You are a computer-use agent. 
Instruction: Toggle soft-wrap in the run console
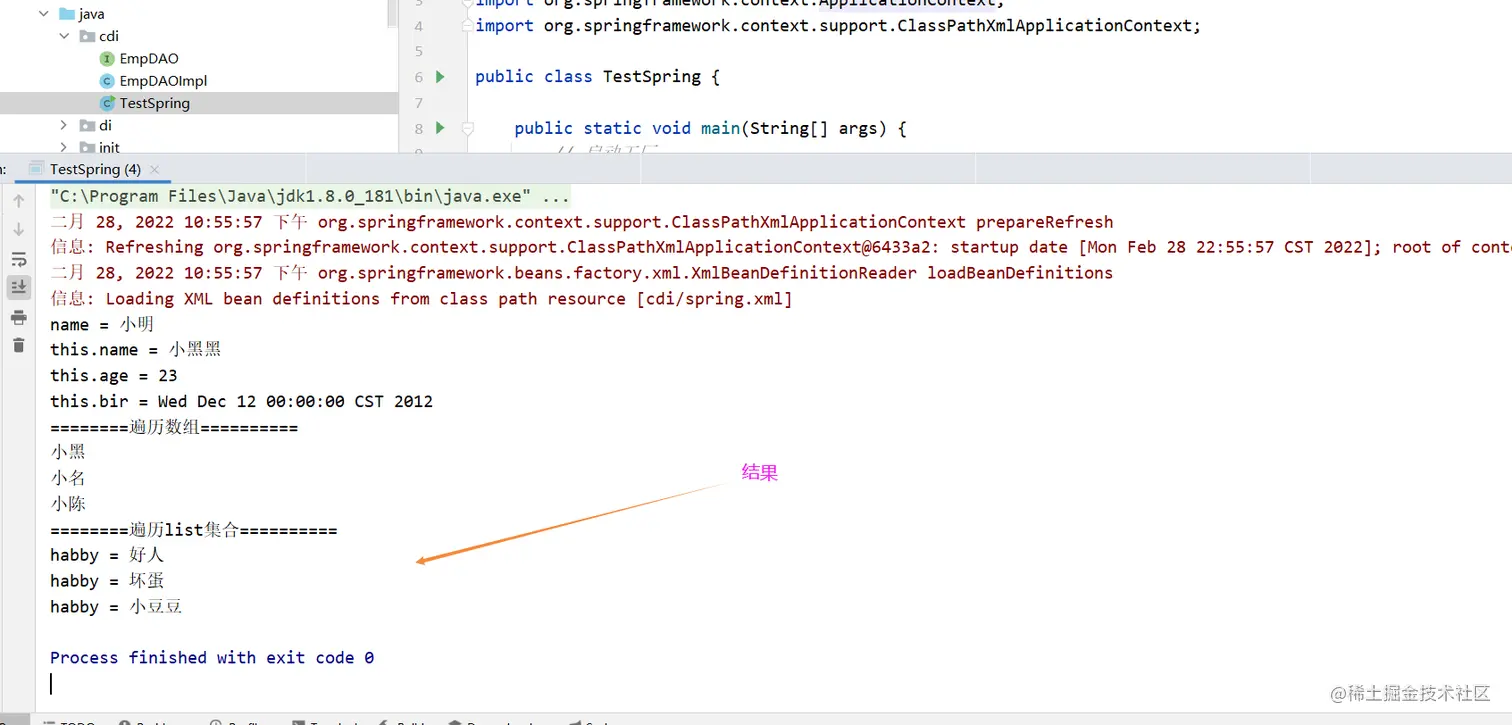[18, 259]
